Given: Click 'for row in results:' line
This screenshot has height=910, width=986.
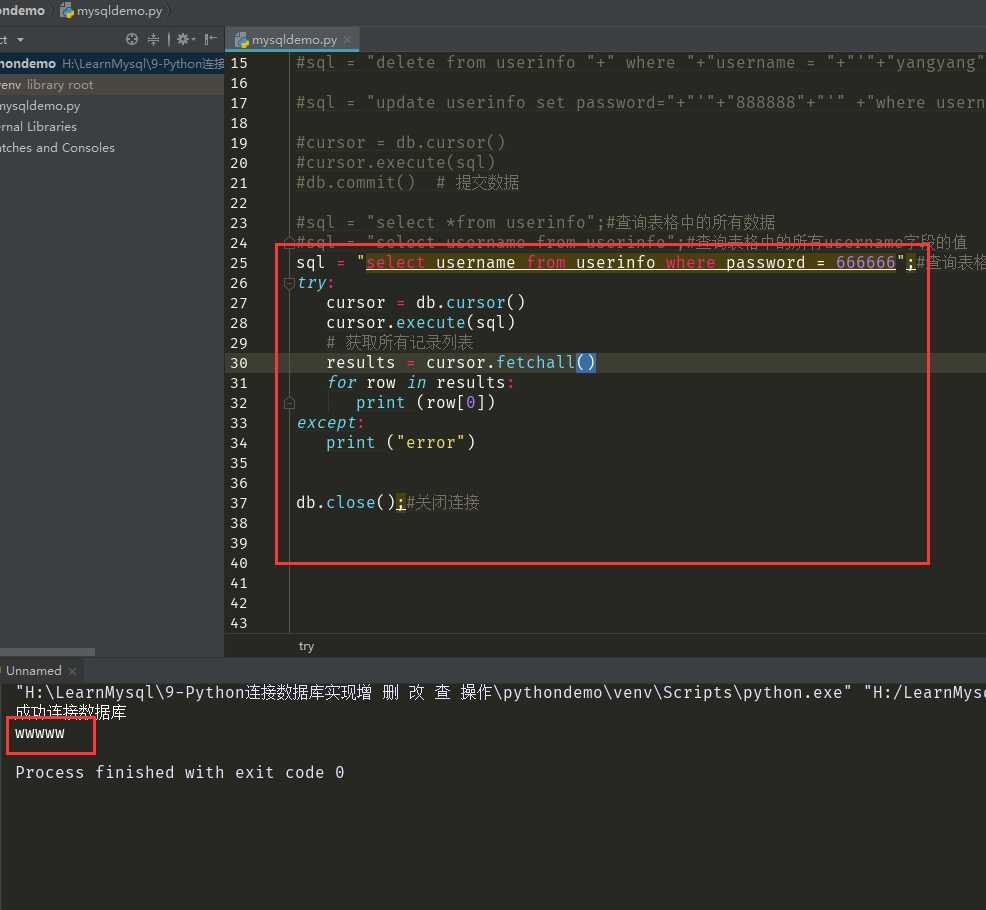Looking at the screenshot, I should pyautogui.click(x=421, y=382).
